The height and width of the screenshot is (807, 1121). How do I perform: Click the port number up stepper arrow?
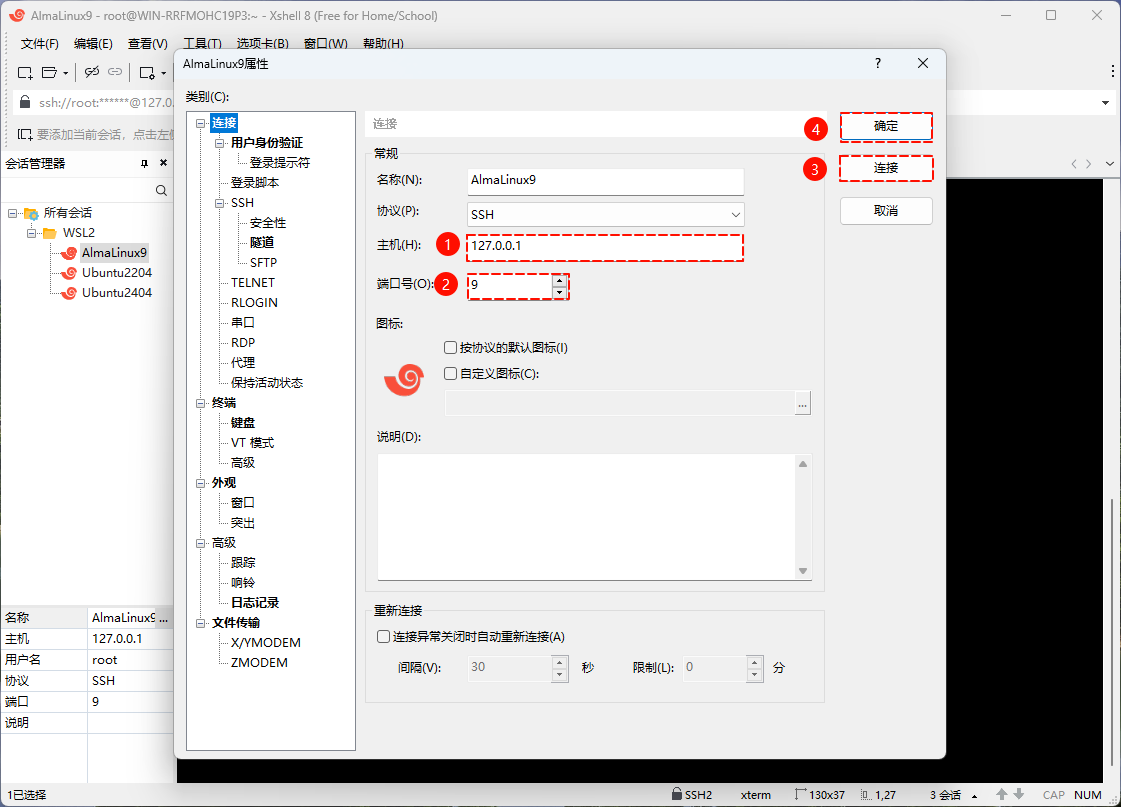[559, 280]
